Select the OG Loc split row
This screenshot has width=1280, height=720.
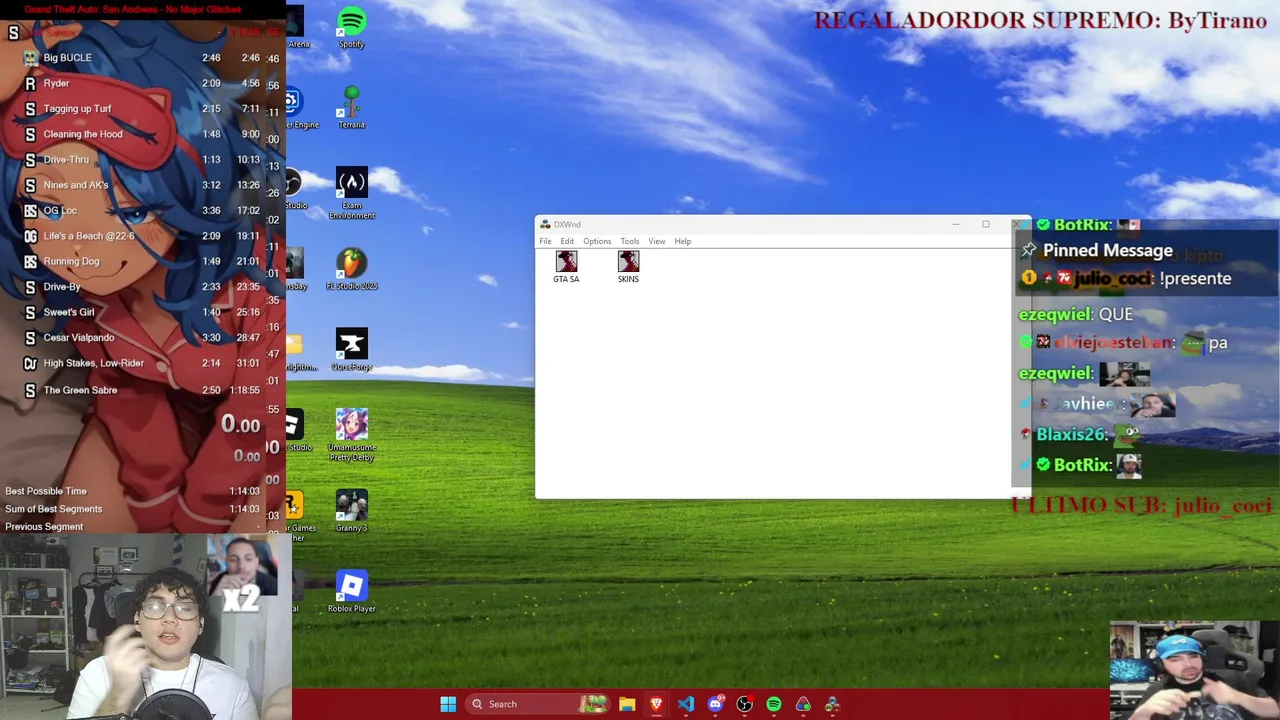(140, 211)
